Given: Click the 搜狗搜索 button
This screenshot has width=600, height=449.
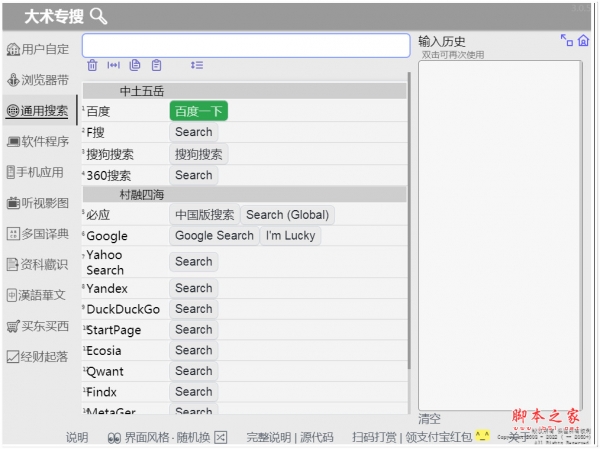Looking at the screenshot, I should (x=199, y=154).
